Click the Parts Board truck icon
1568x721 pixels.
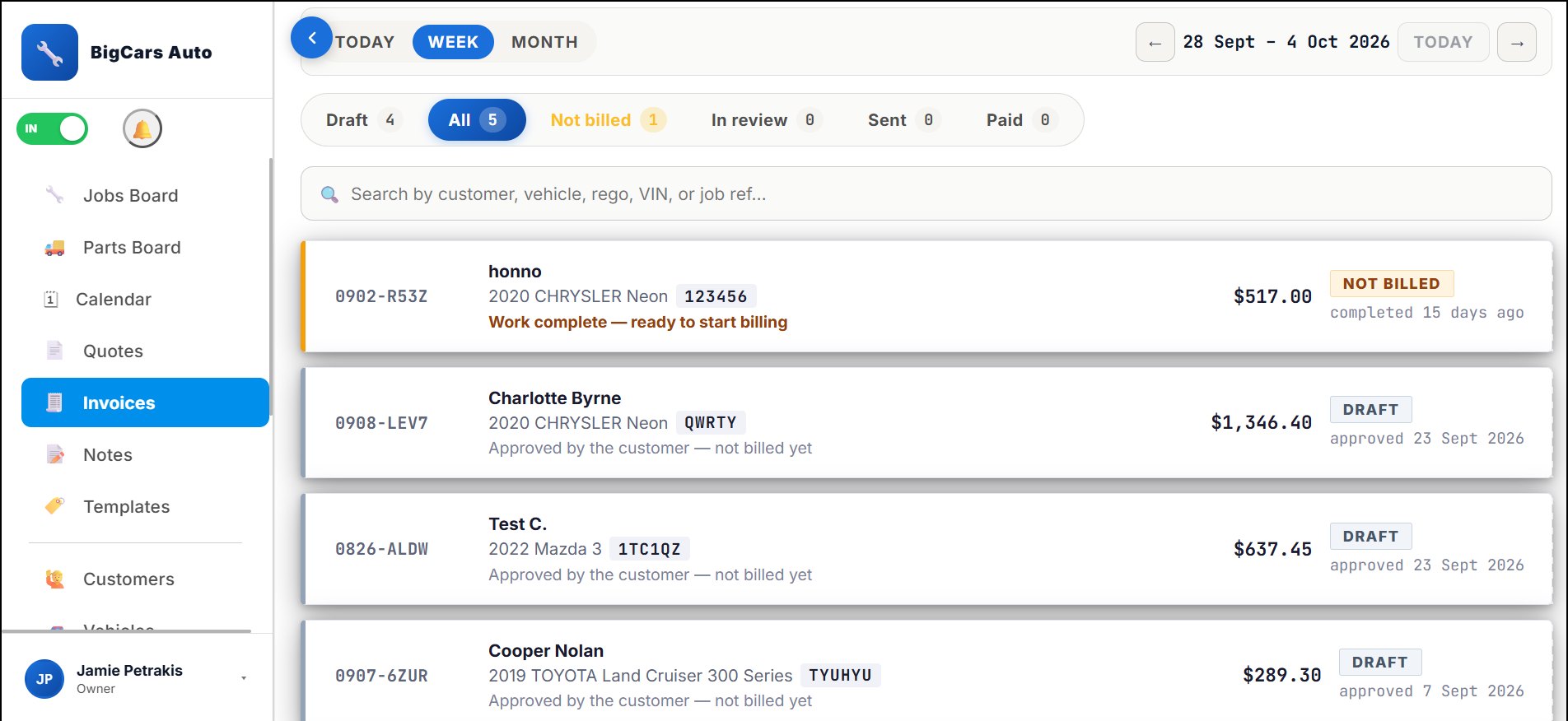tap(54, 248)
